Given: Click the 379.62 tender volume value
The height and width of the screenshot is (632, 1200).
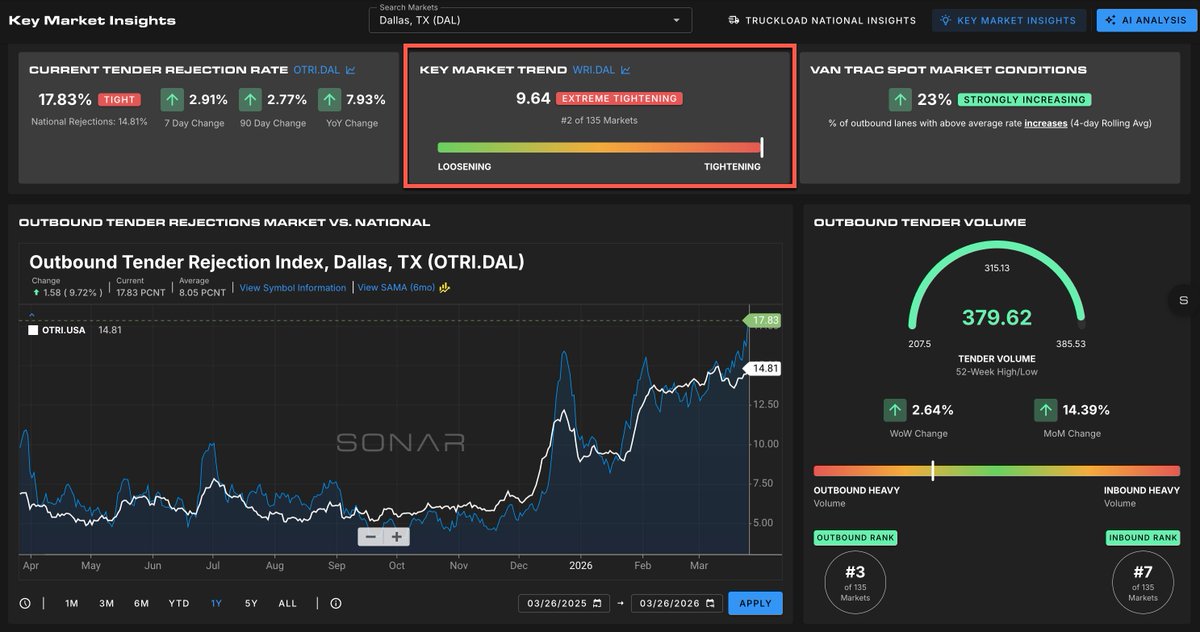Looking at the screenshot, I should pyautogui.click(x=995, y=318).
